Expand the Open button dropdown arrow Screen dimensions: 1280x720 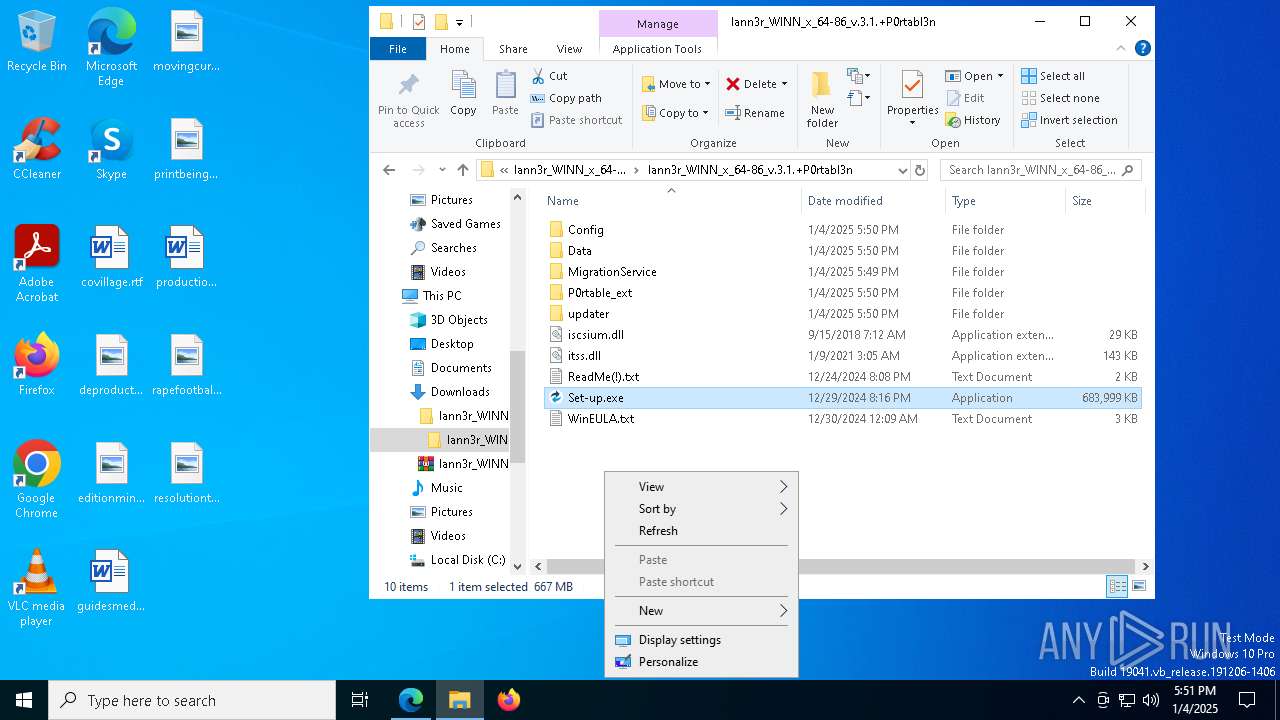click(1000, 76)
